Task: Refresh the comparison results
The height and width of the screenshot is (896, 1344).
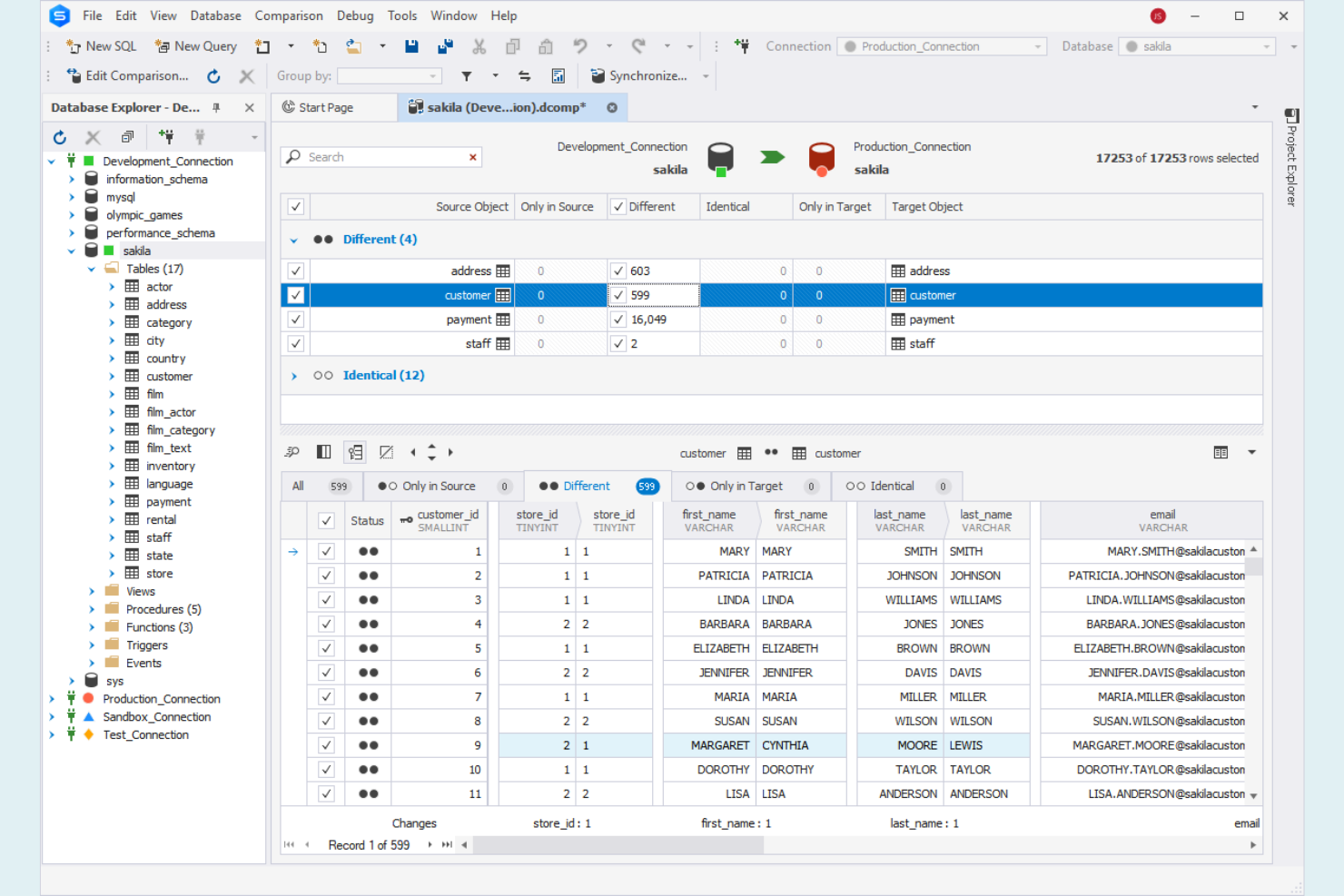Action: pos(213,76)
